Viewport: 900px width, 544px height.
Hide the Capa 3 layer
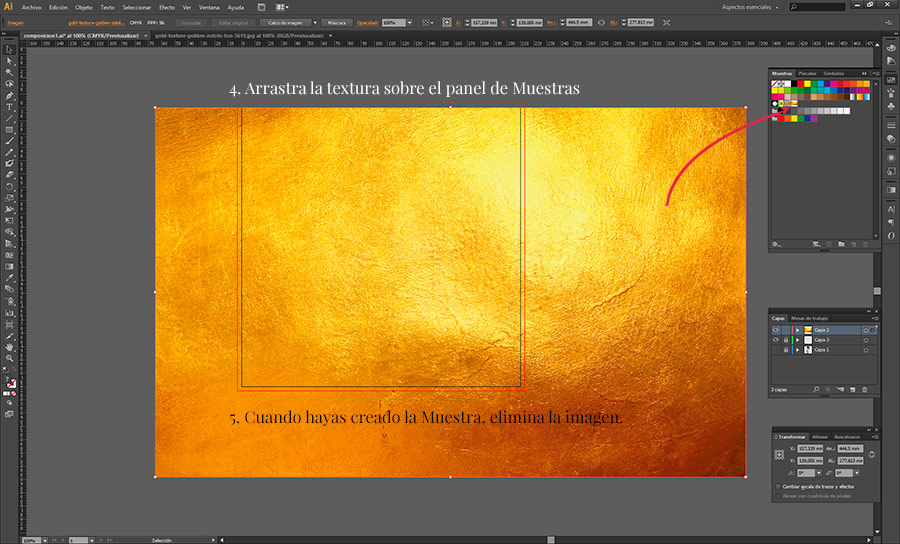pyautogui.click(x=777, y=340)
